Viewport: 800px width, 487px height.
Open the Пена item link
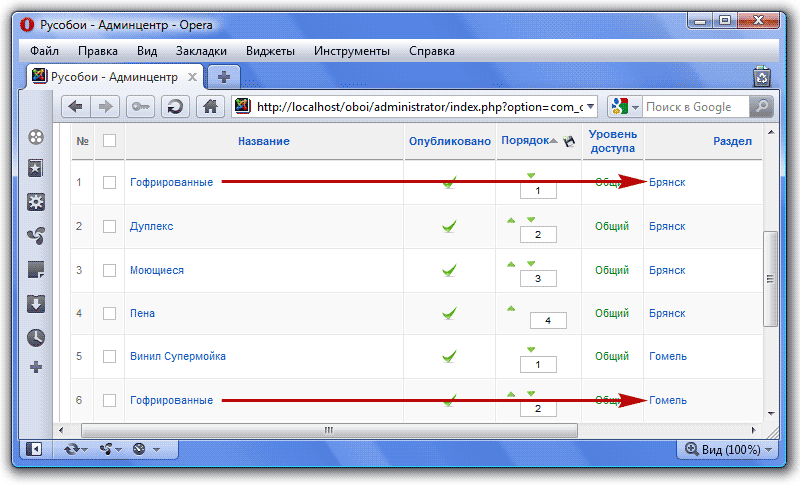coord(142,313)
